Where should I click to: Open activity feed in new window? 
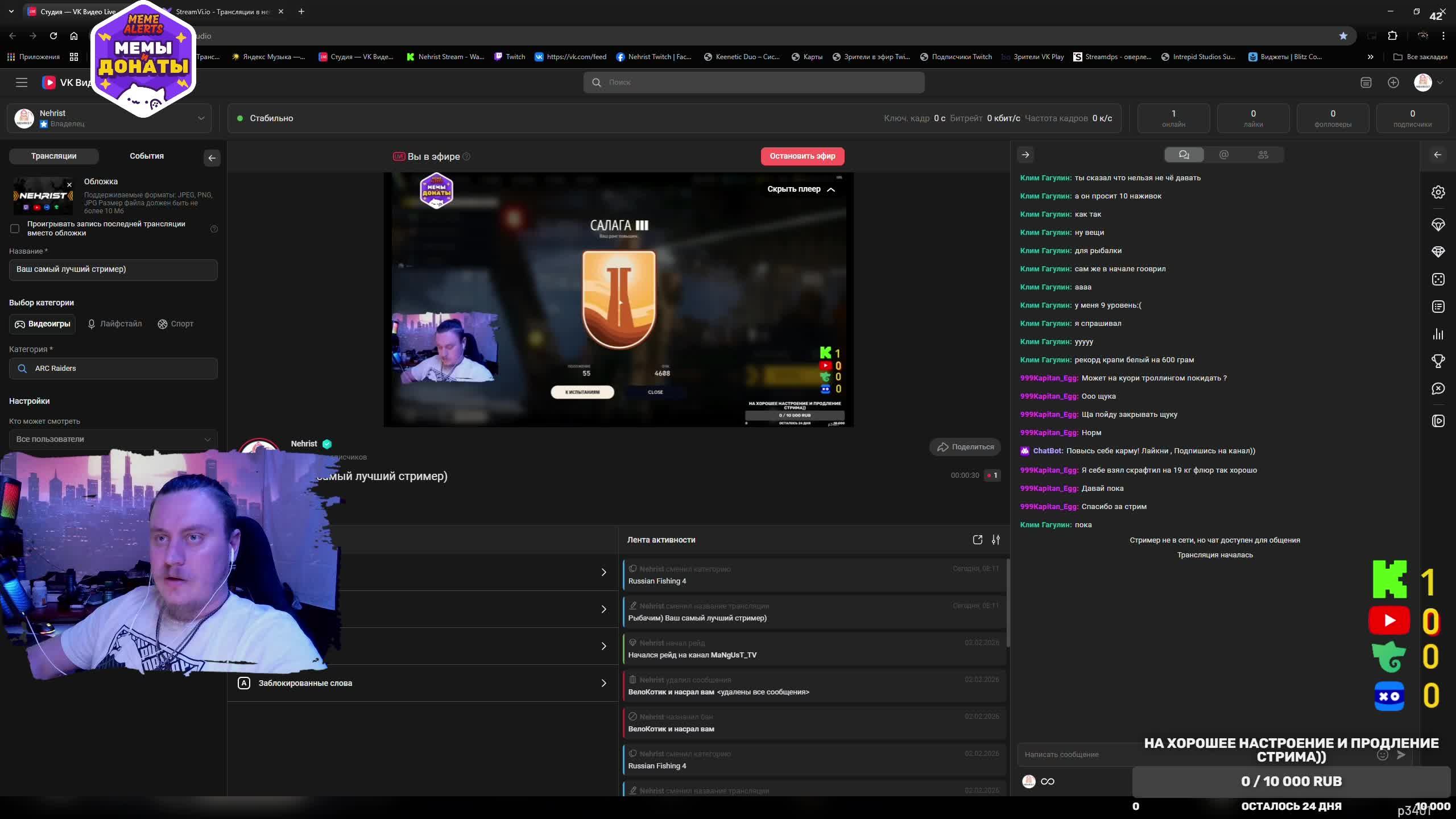coord(977,540)
